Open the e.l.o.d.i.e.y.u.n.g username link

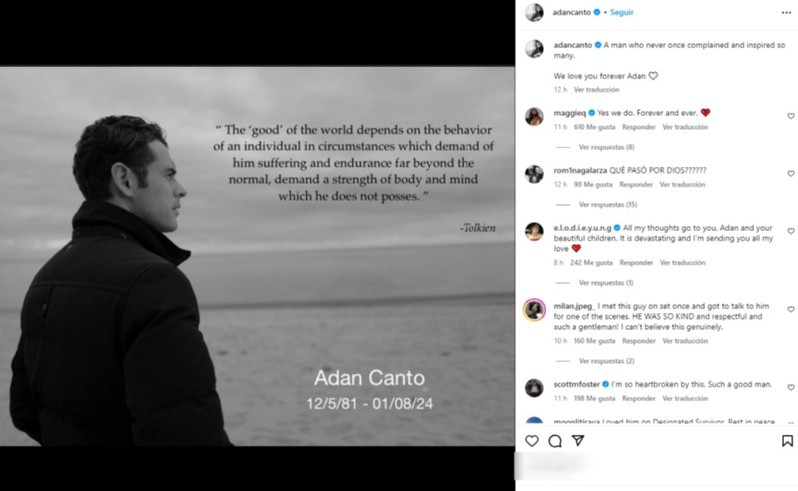point(582,228)
